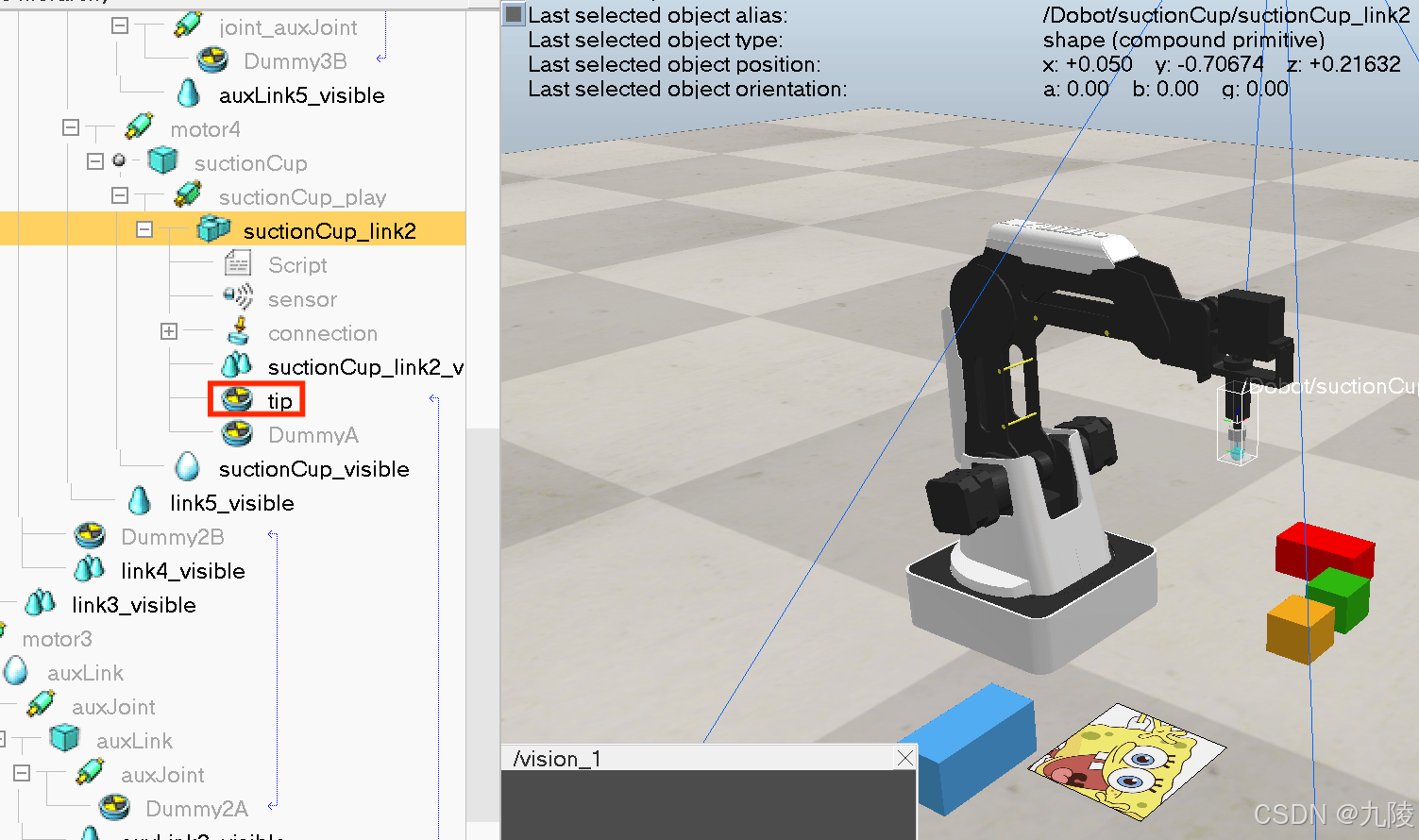The height and width of the screenshot is (840, 1419).
Task: Click the shape icon beside suctionCup_visible
Action: [188, 468]
